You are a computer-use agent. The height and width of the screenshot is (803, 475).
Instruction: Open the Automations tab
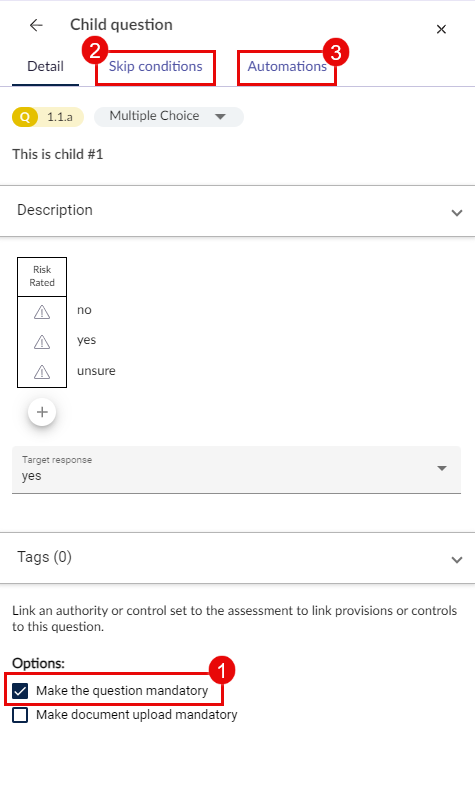287,67
